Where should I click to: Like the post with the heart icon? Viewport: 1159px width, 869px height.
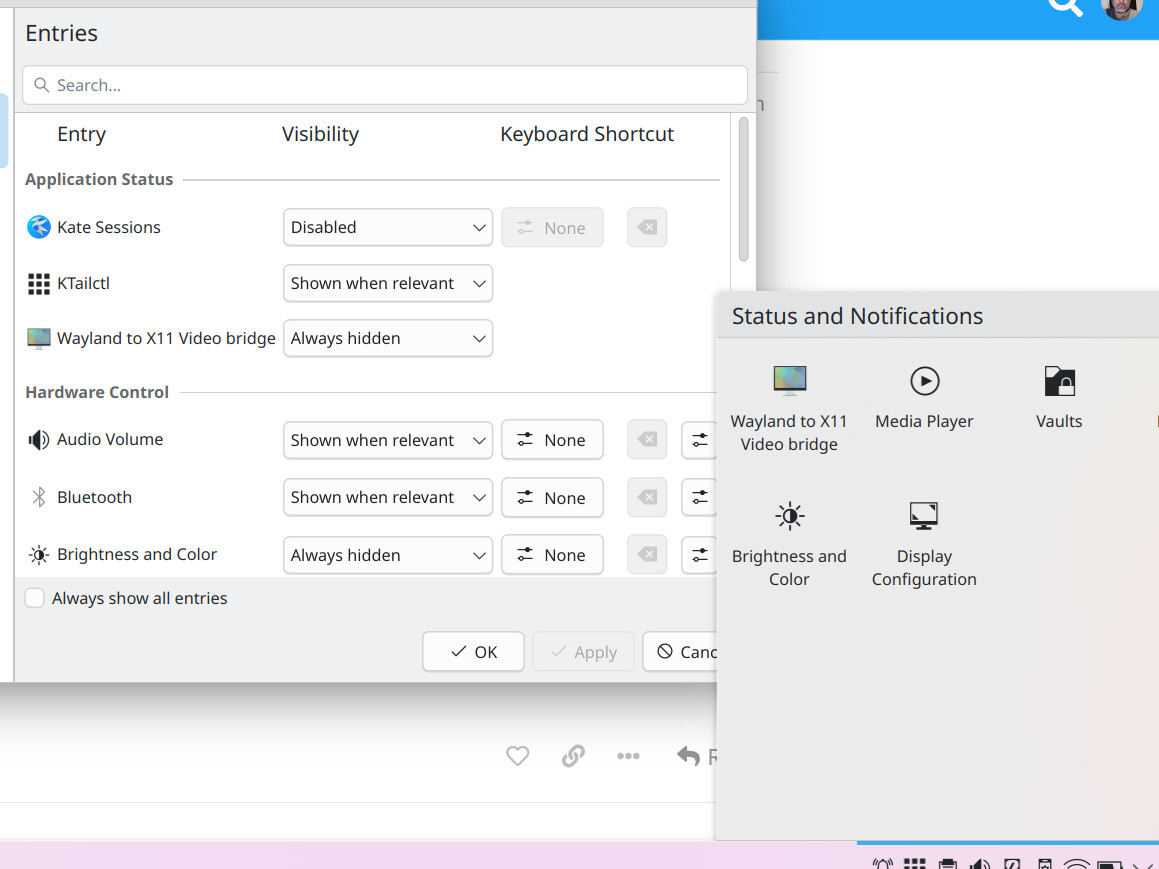(517, 756)
